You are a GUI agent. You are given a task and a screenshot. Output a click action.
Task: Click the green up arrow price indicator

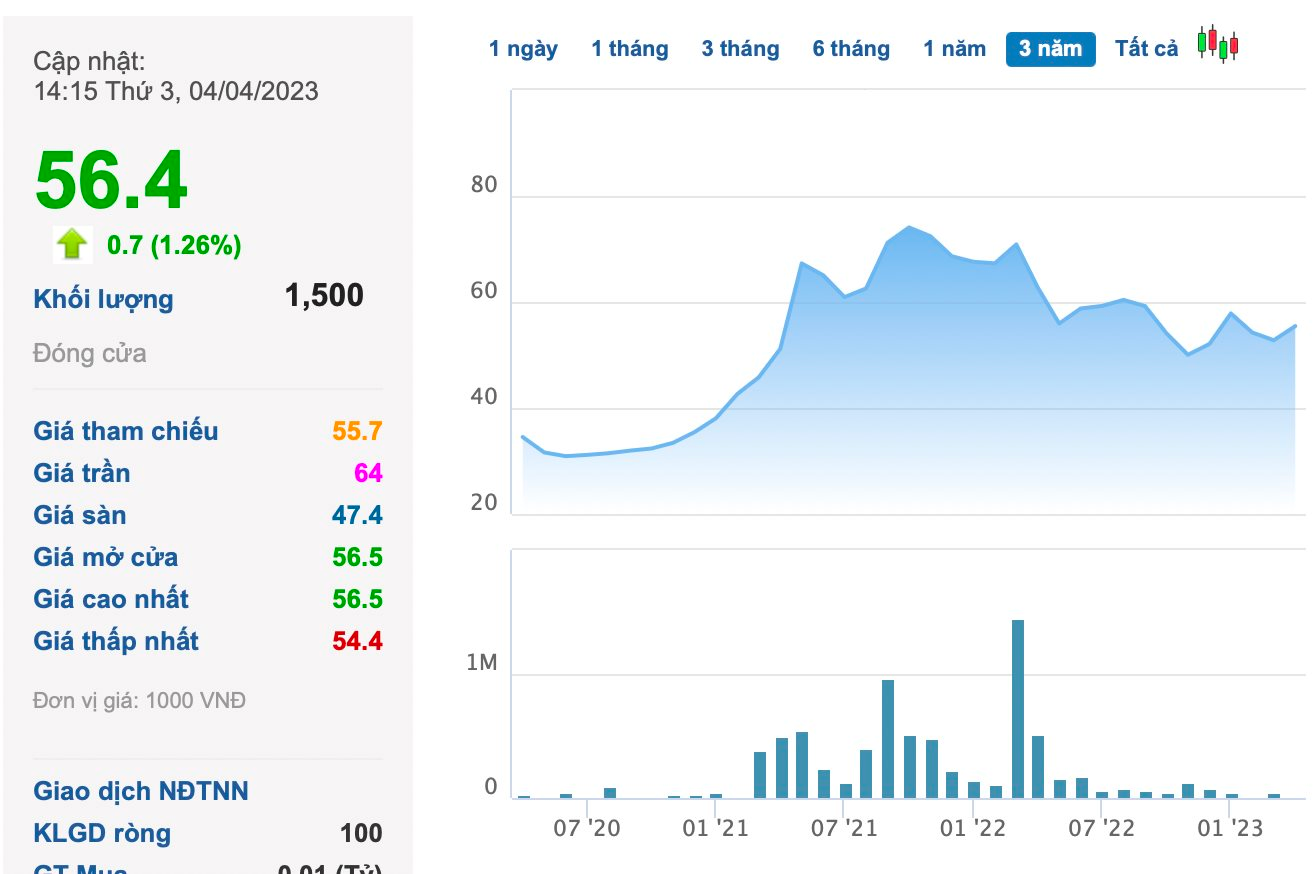pyautogui.click(x=72, y=245)
